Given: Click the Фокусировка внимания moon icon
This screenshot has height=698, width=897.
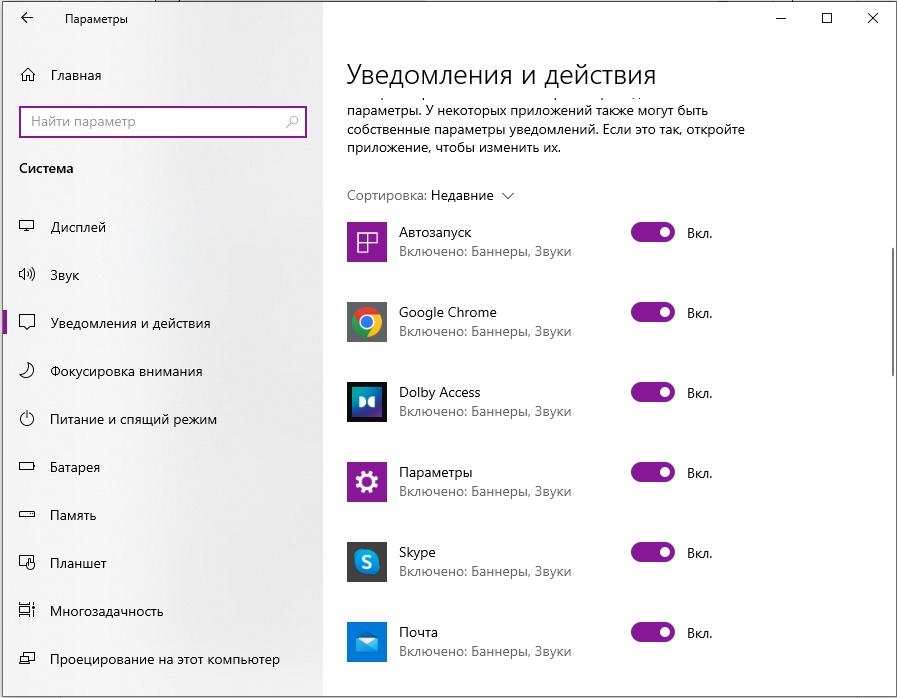Looking at the screenshot, I should 27,371.
